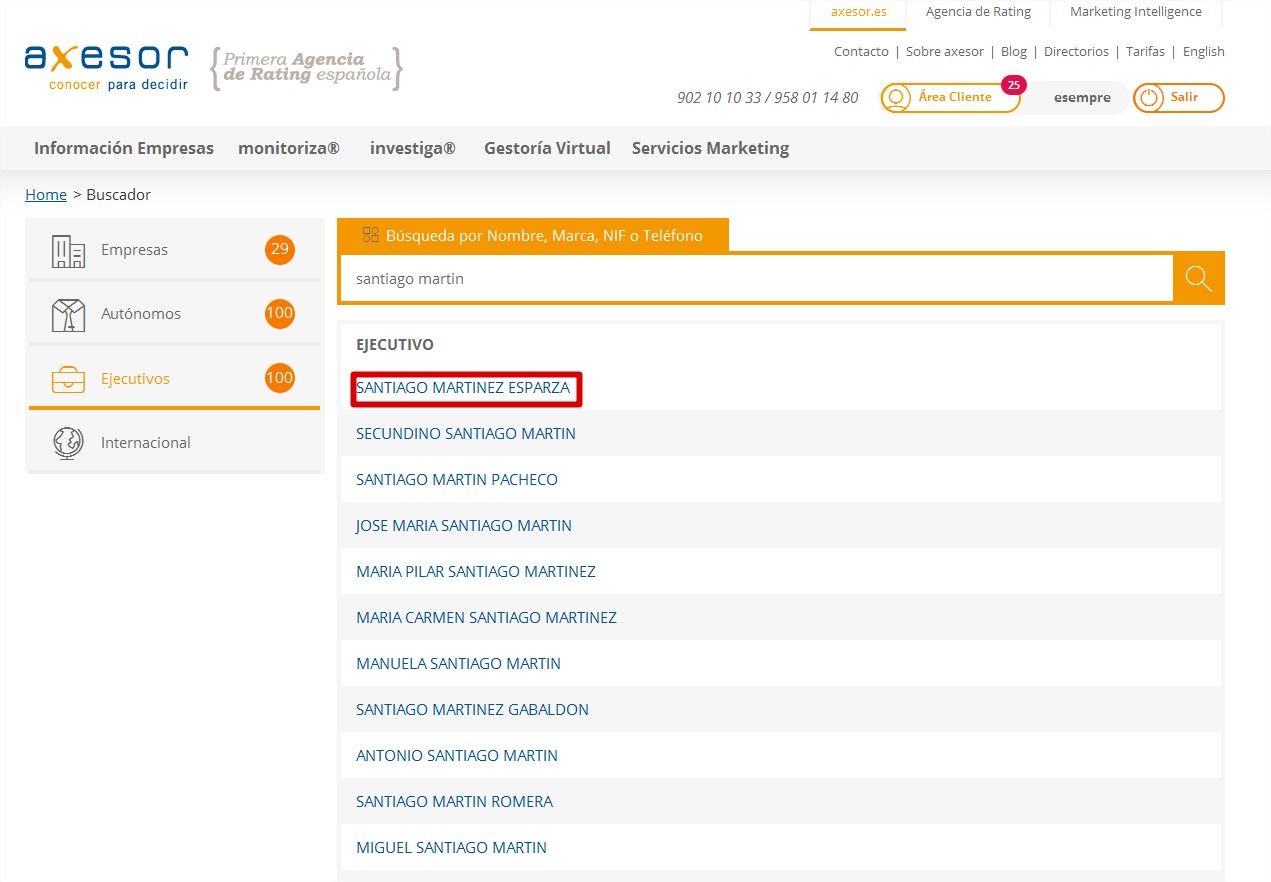The image size is (1271, 882).
Task: Open ANTONIO SANTIAGO MARTIN result
Action: point(457,756)
